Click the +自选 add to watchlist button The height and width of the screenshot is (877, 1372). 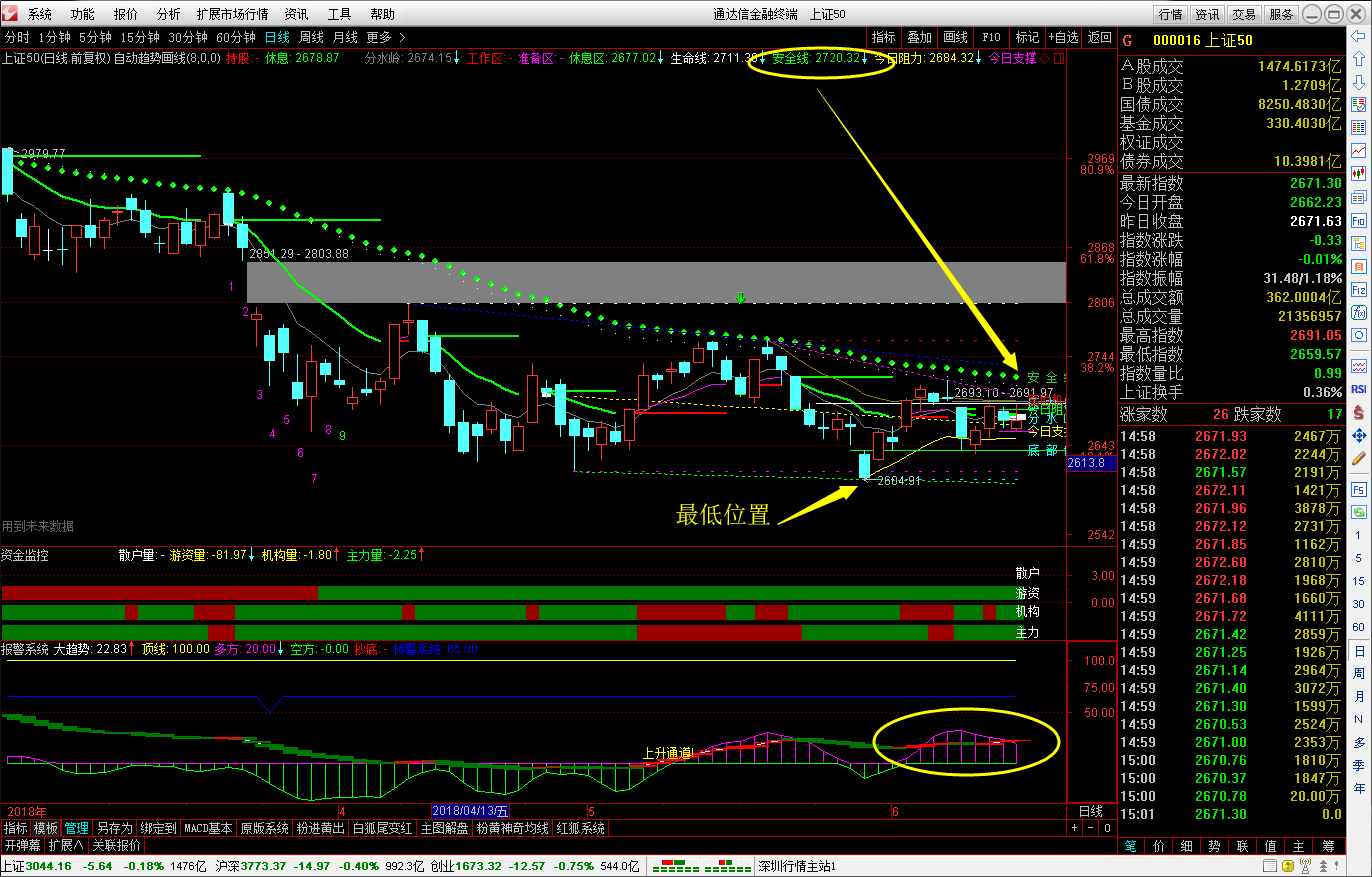pyautogui.click(x=1063, y=37)
